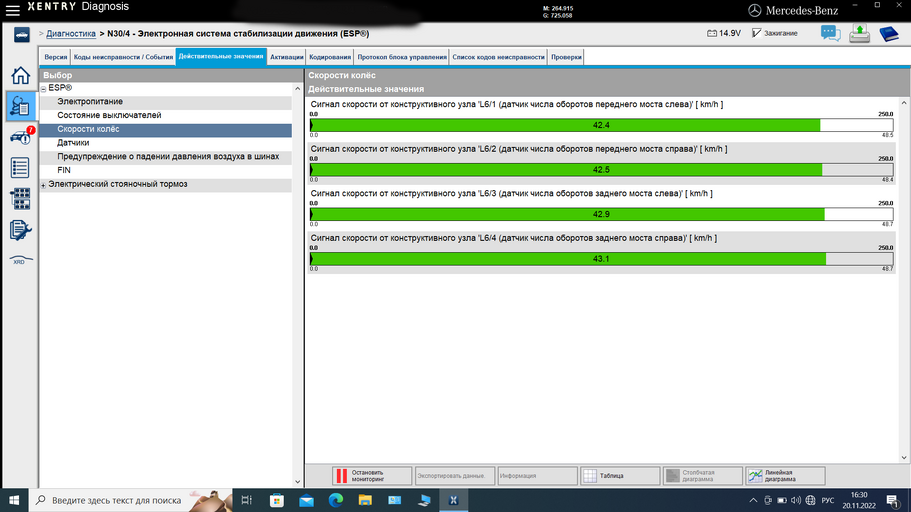The width and height of the screenshot is (911, 512).
Task: Open the Коды неисправности / События tab
Action: coord(123,57)
